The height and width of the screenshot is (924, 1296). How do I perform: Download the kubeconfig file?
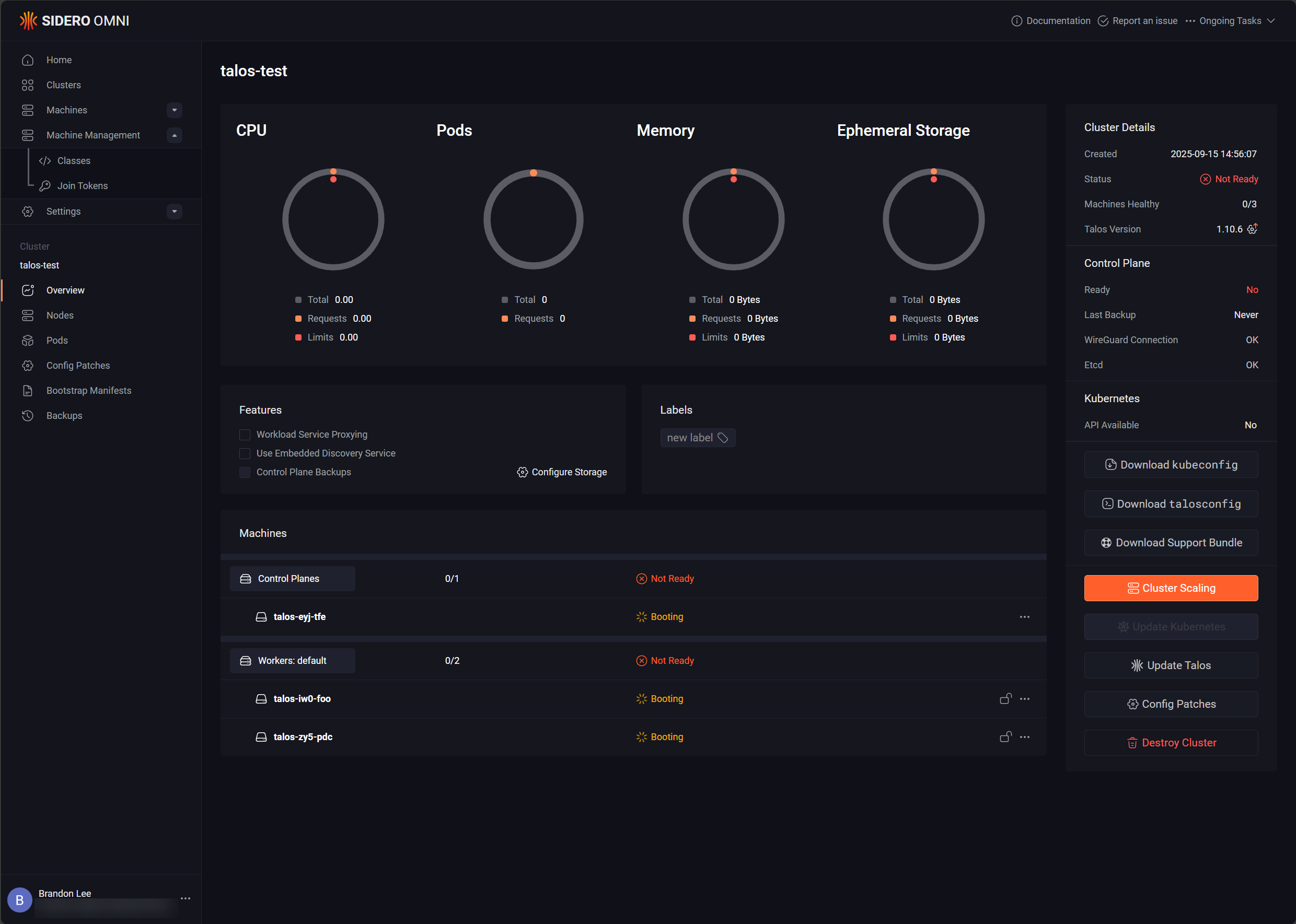tap(1170, 464)
